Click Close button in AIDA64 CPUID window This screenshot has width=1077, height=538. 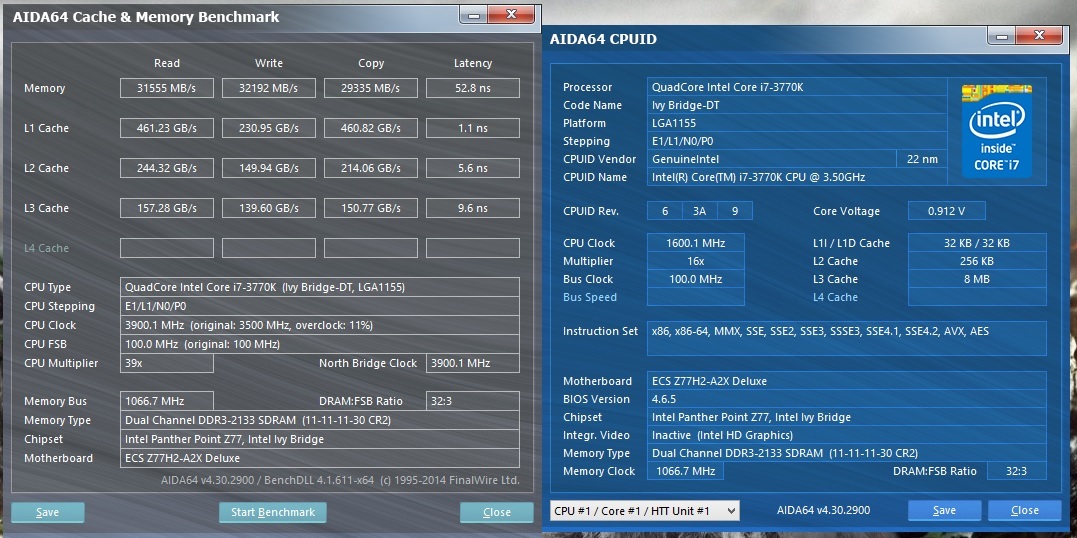[1025, 510]
